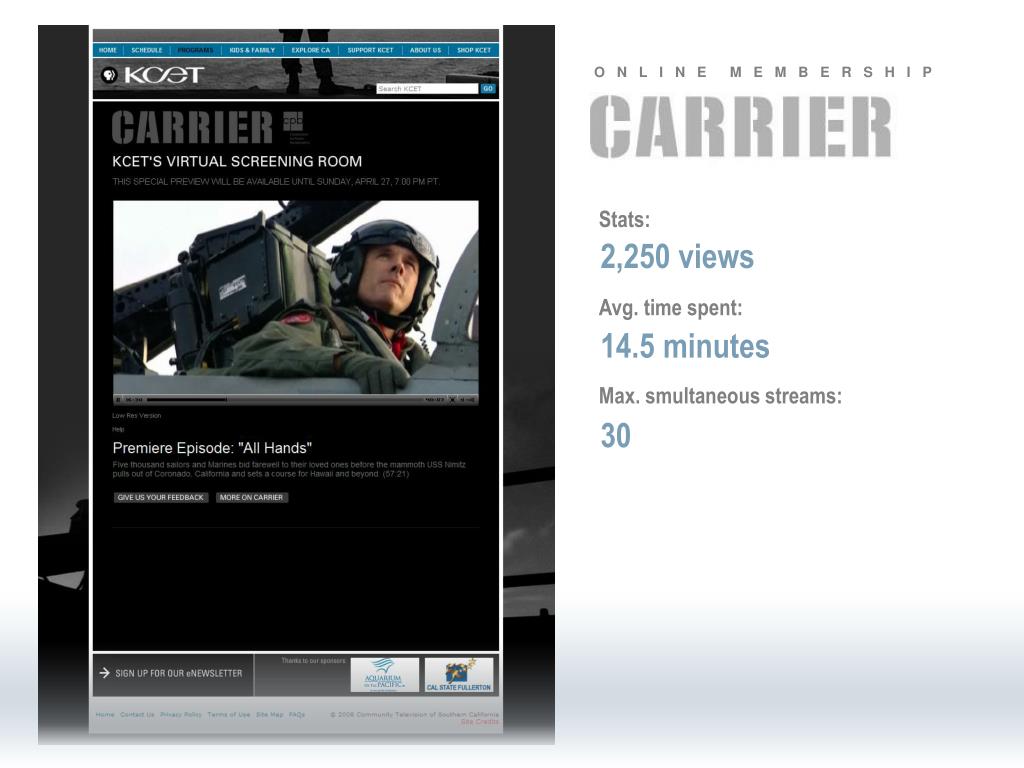Click footer Home link
Image resolution: width=1024 pixels, height=768 pixels.
(105, 714)
